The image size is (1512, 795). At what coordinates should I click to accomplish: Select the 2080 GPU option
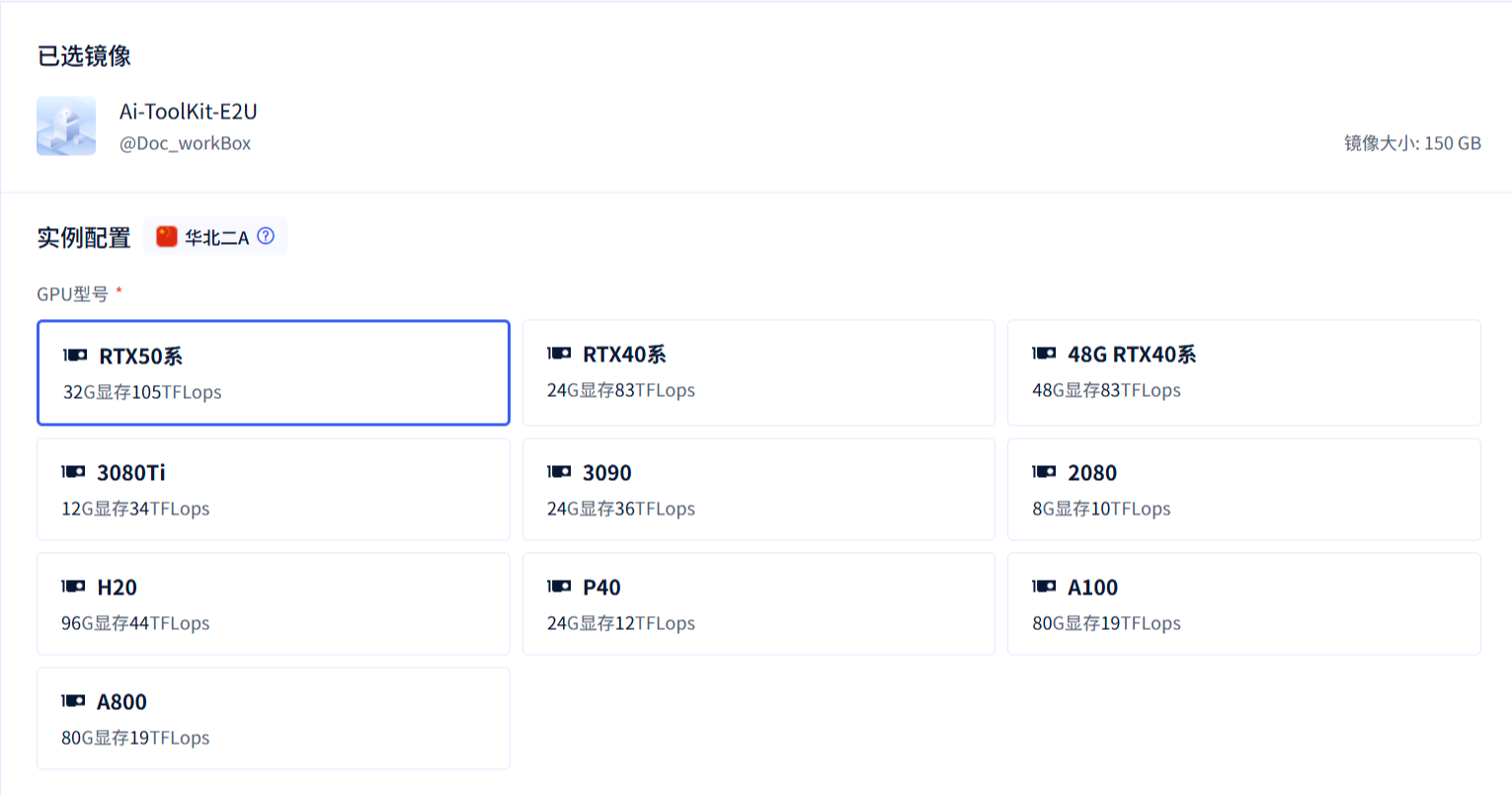pos(1243,489)
